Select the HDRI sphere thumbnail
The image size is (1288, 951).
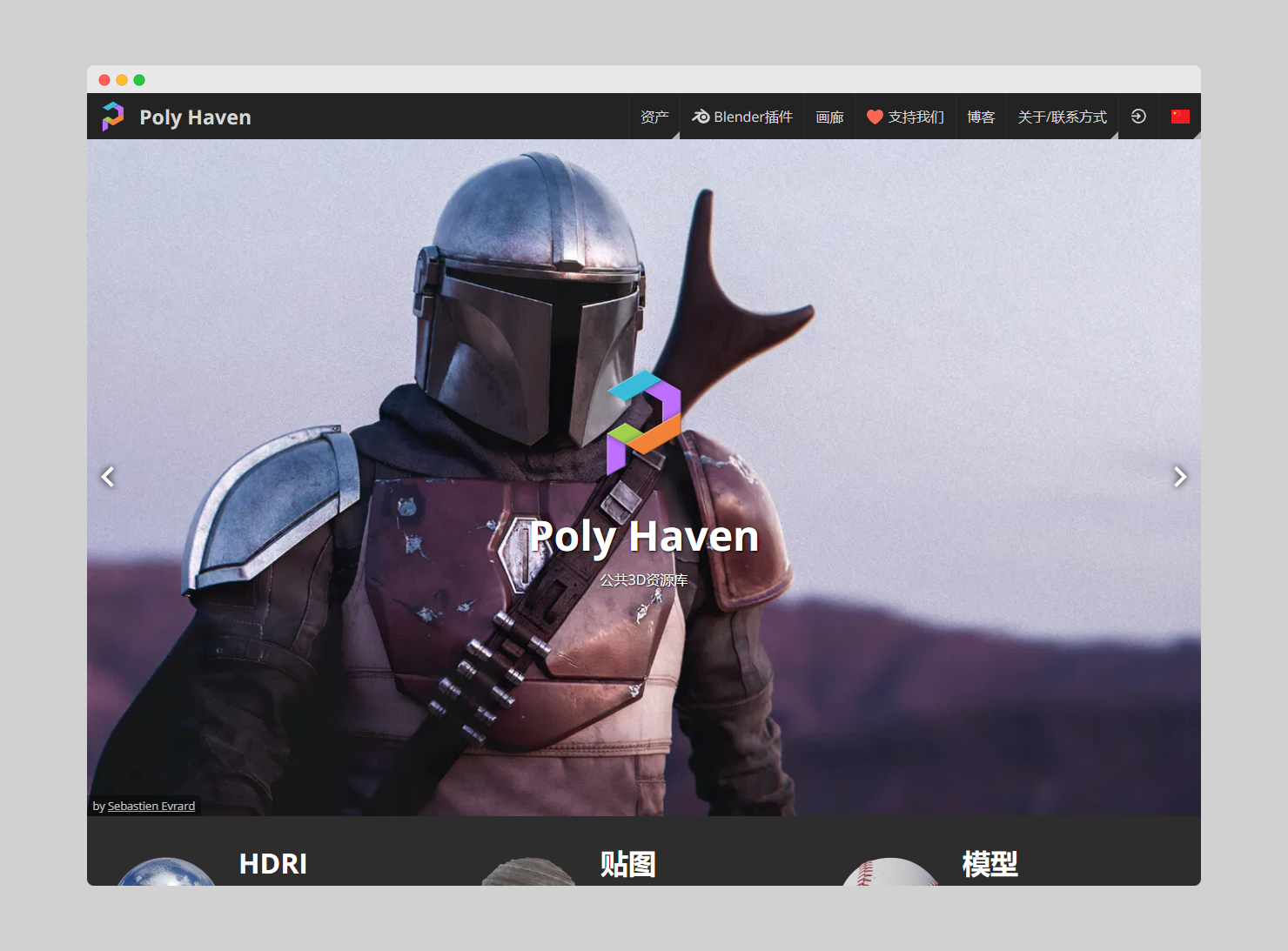[166, 873]
